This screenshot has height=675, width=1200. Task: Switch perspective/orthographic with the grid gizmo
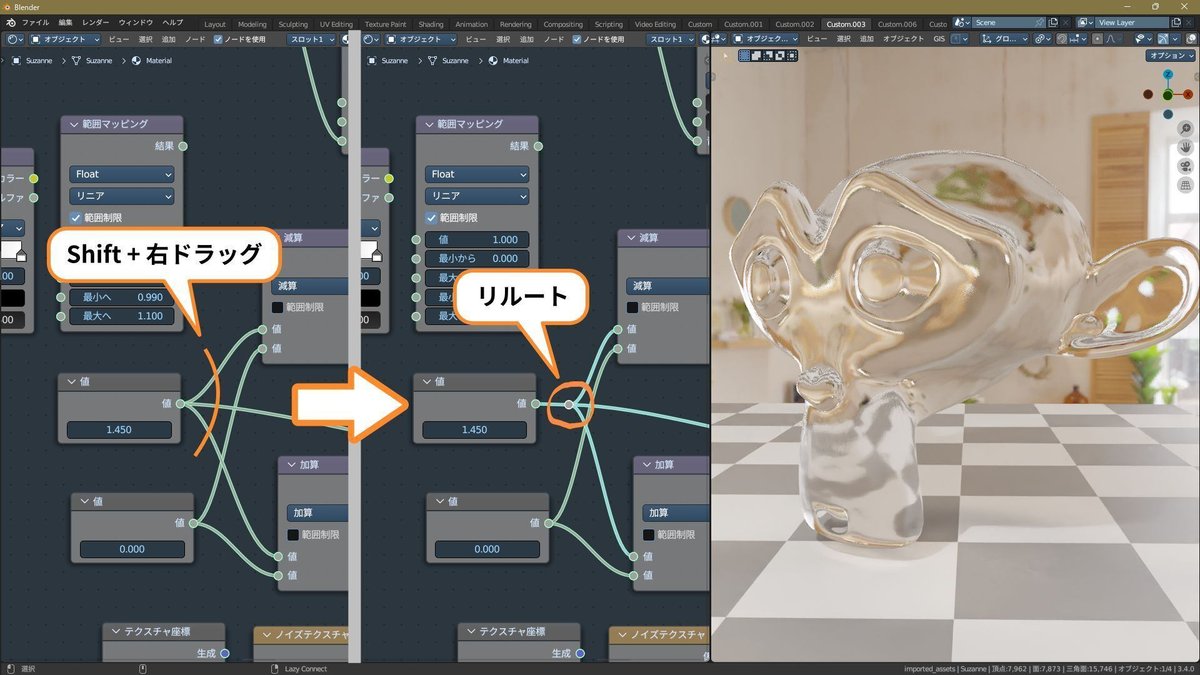click(x=1185, y=185)
